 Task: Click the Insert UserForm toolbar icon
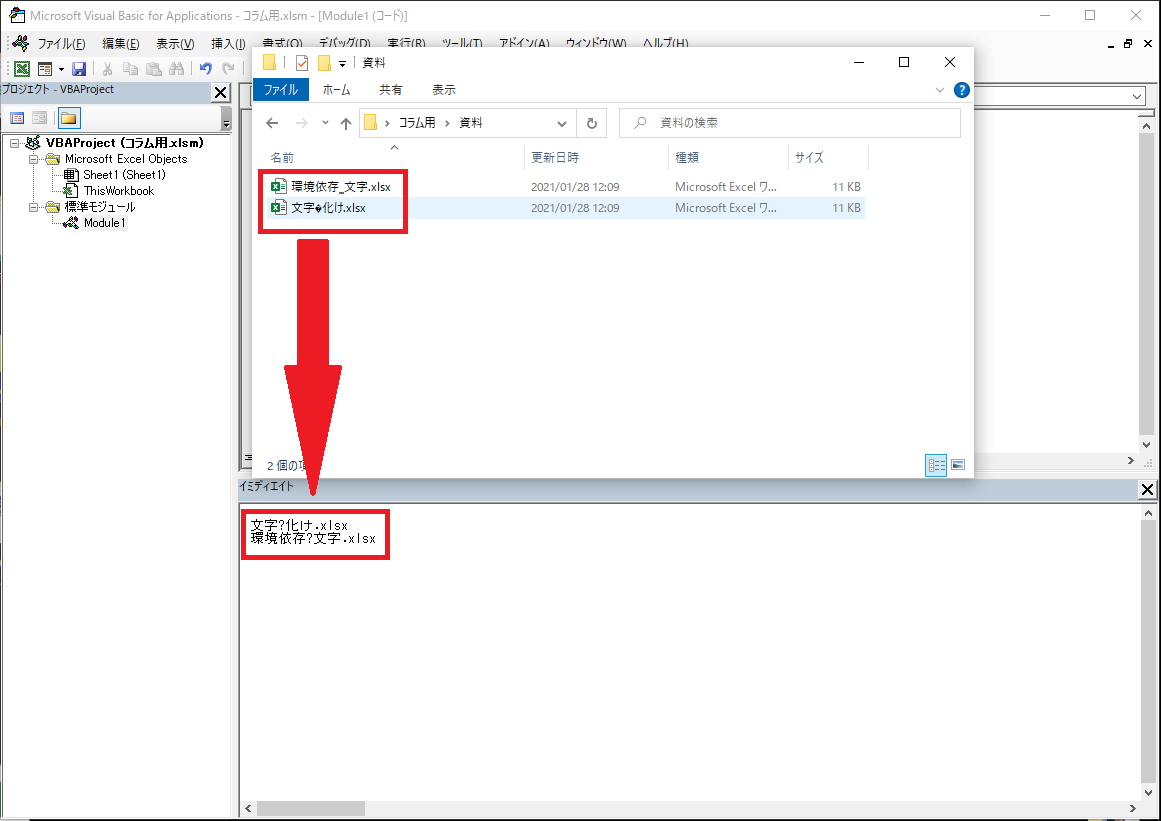click(45, 69)
